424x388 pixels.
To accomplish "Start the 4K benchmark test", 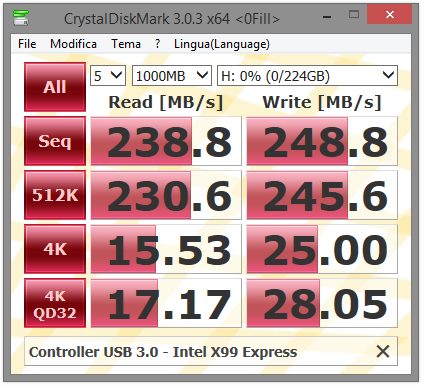I will pos(55,249).
